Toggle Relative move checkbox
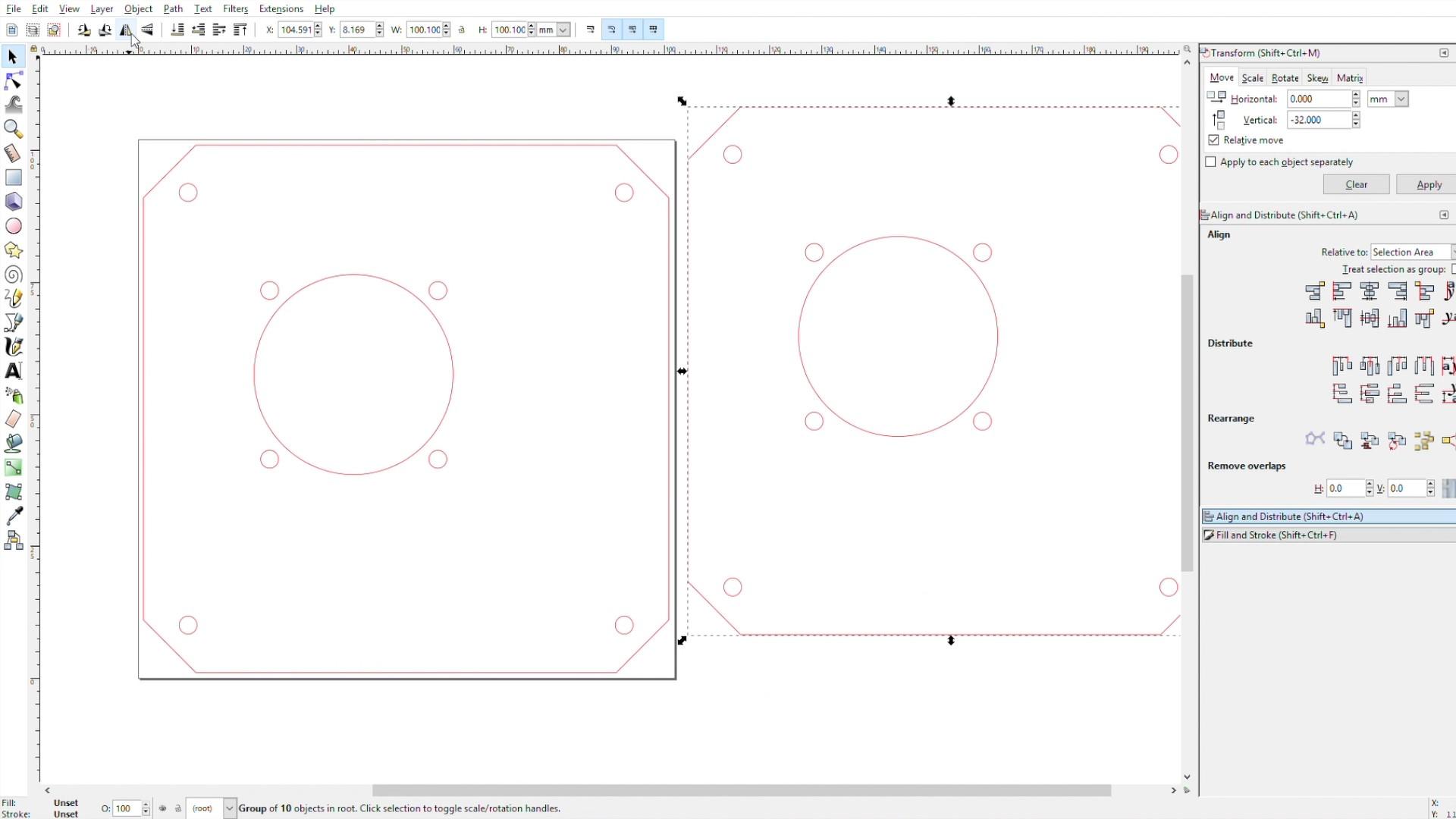Image resolution: width=1456 pixels, height=819 pixels. pos(1213,140)
